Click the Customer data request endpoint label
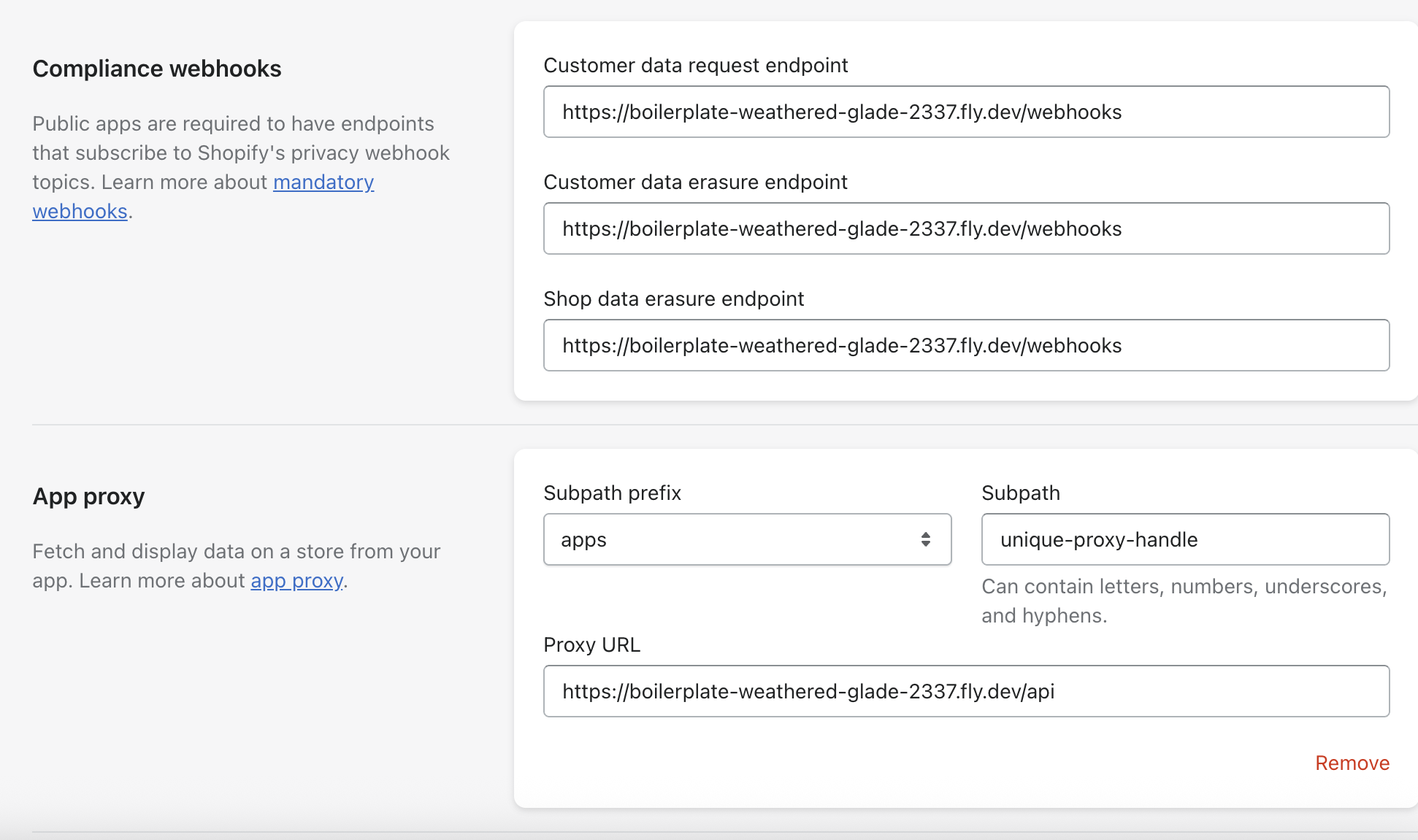 [x=696, y=66]
